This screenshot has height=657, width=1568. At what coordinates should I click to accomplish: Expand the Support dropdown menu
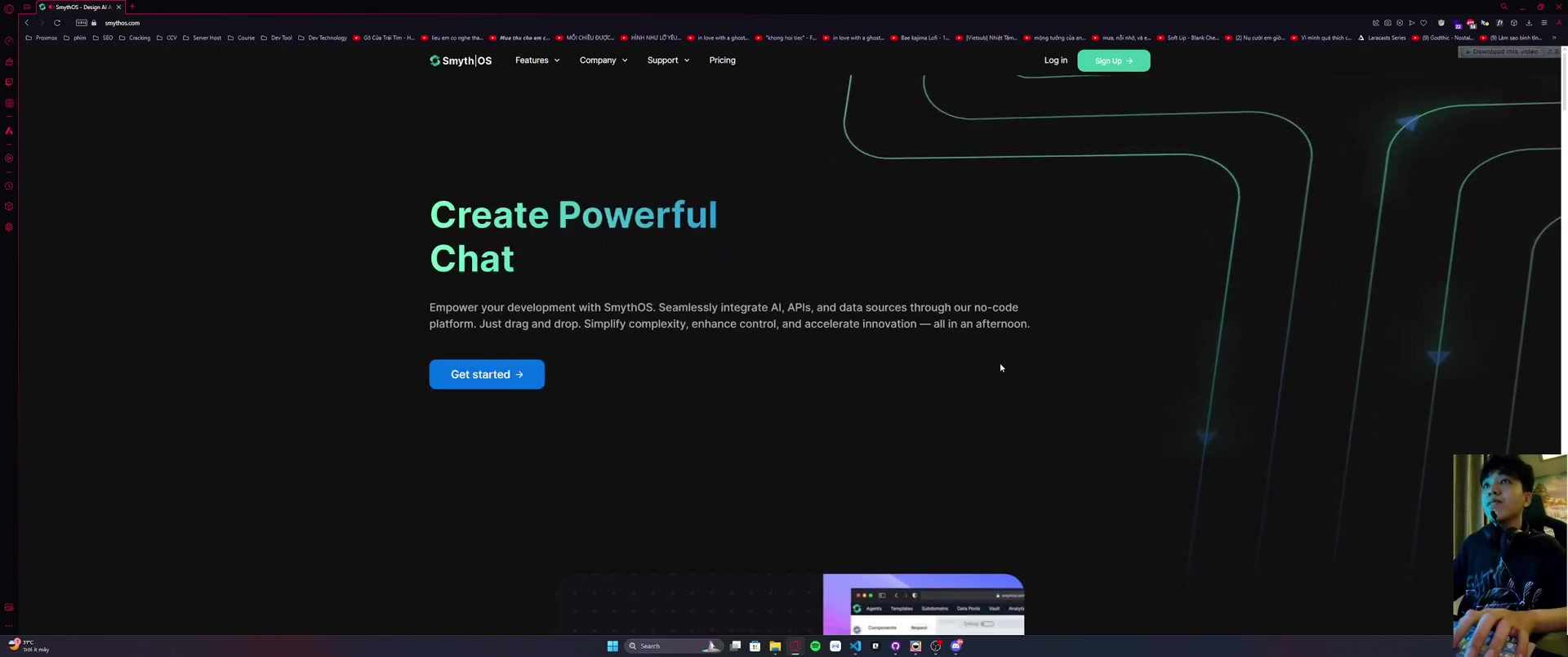pos(668,60)
